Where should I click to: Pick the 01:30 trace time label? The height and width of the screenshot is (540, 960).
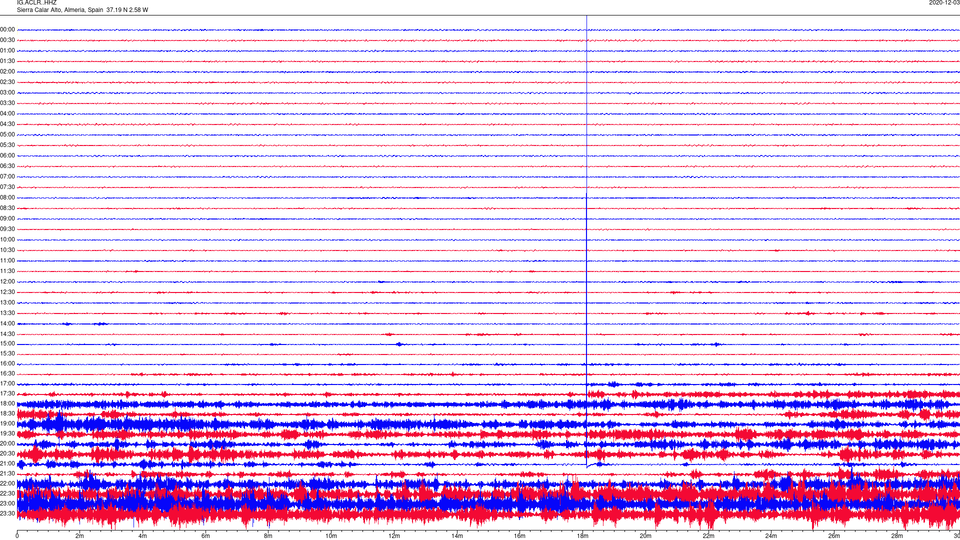click(x=7, y=61)
